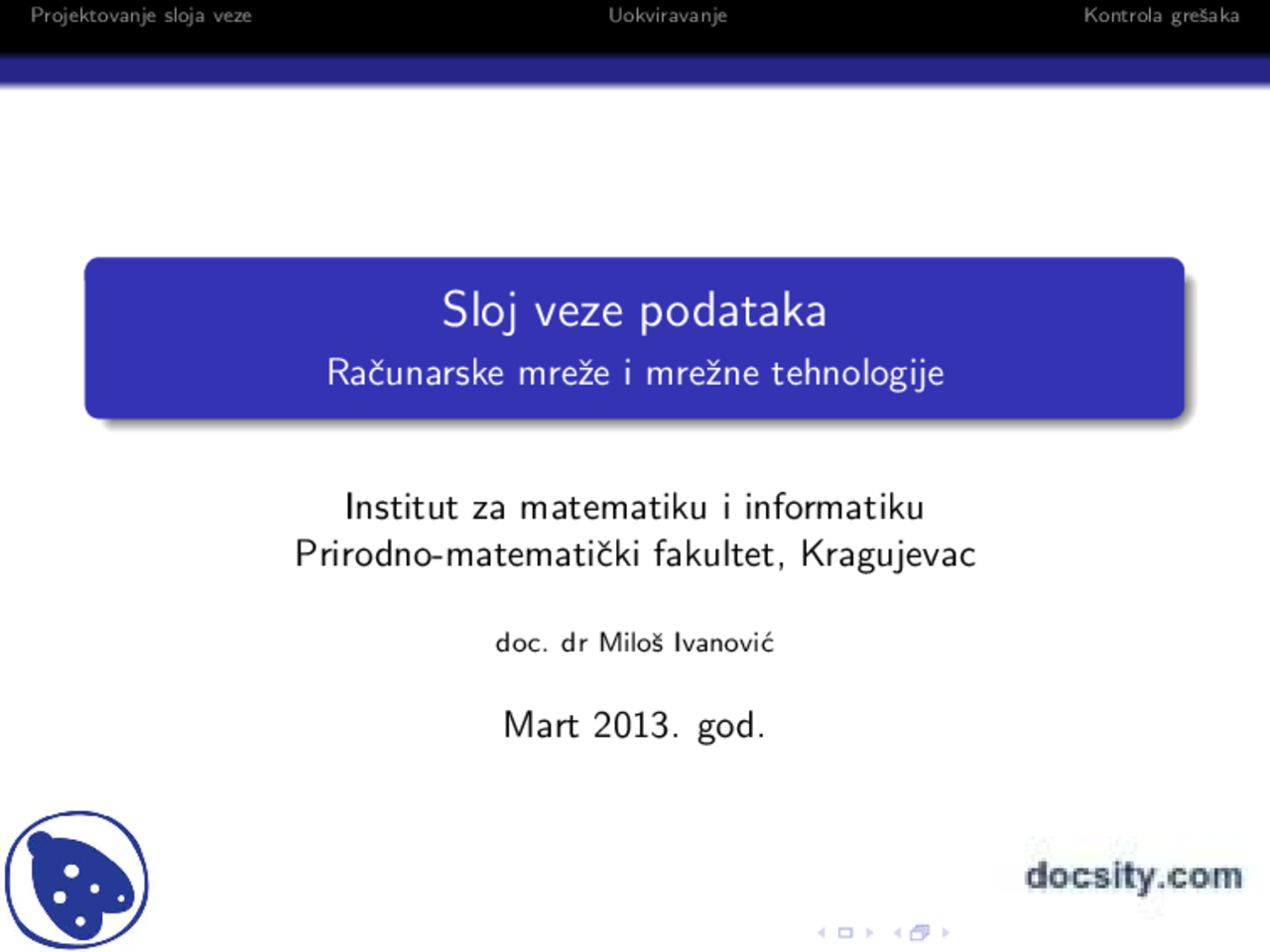This screenshot has width=1270, height=952.
Task: Click the next slide arrow icon
Action: click(x=869, y=932)
